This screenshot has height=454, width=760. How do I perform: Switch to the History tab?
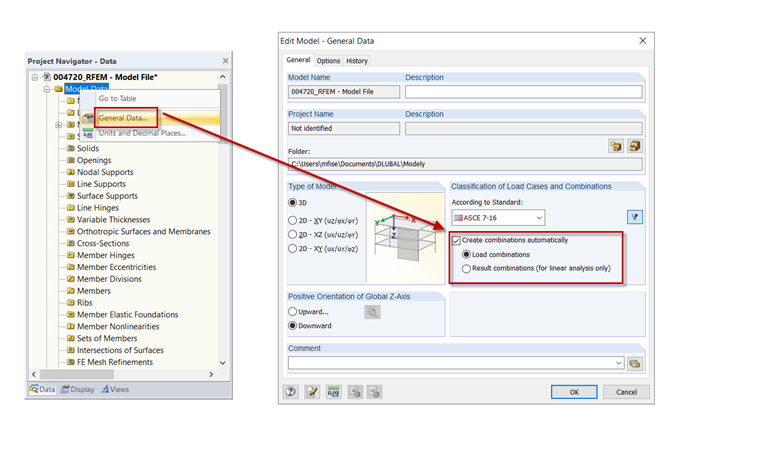357,61
